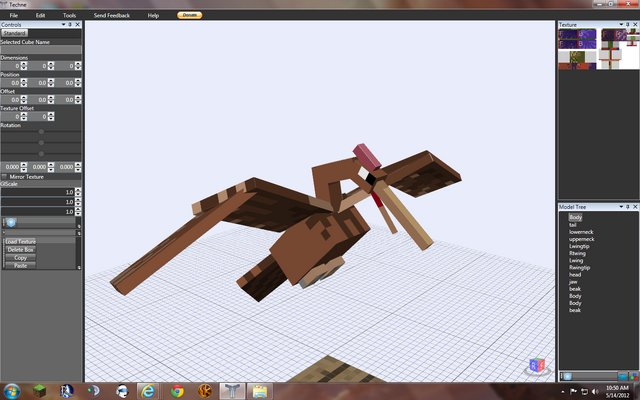Increase the third Dimensions value with up arrow

[78, 64]
